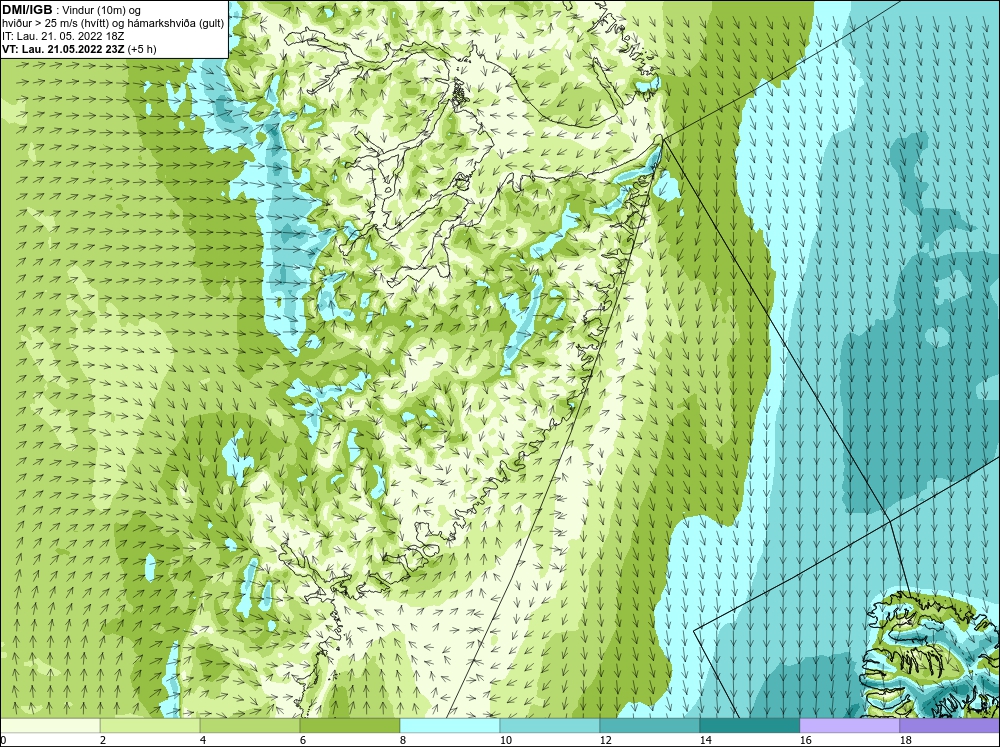Click the VT: Lau. 21.05.2022 23Z line
The width and height of the screenshot is (1000, 747).
[79, 49]
